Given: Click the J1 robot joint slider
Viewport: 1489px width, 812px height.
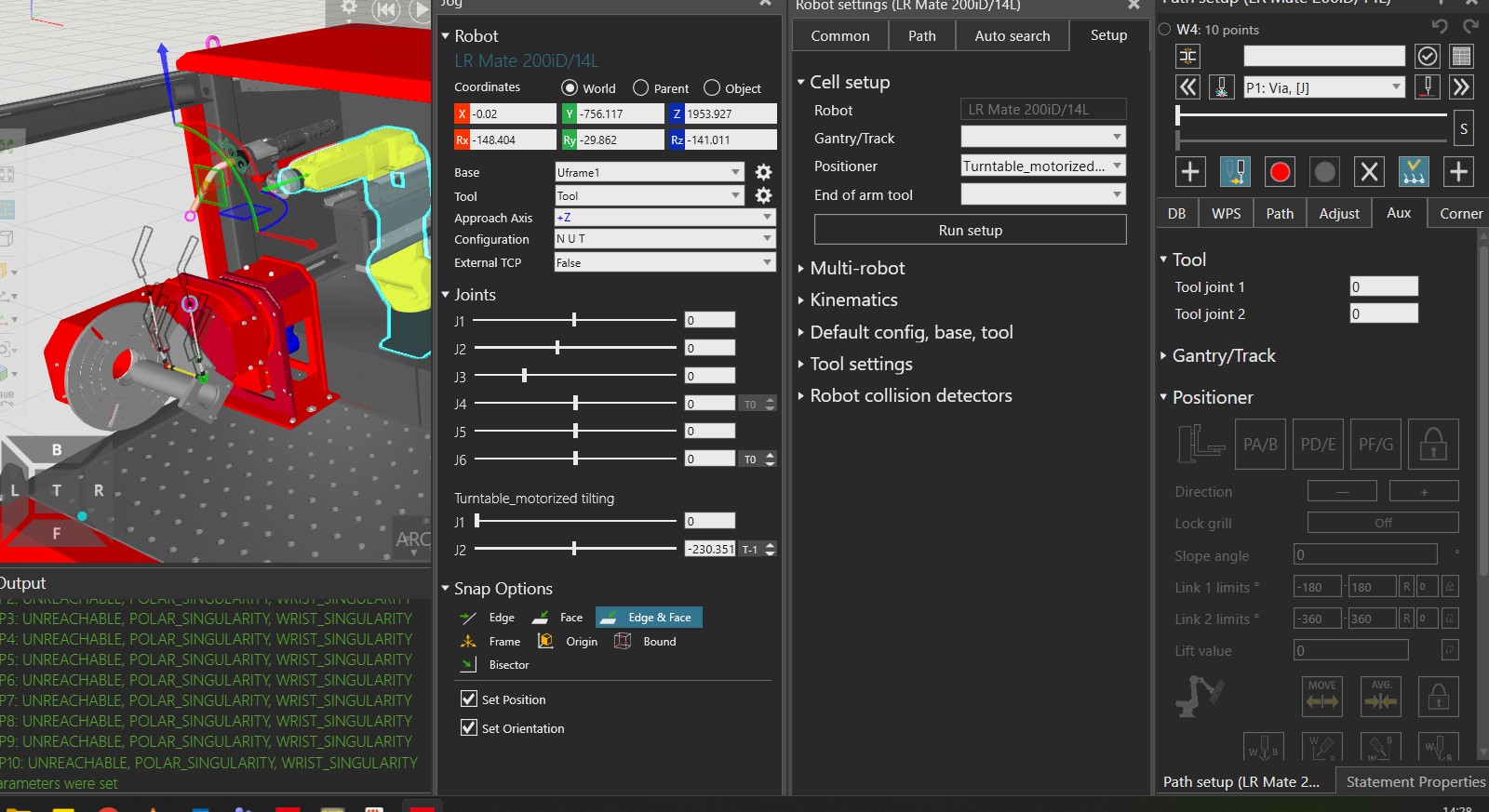Looking at the screenshot, I should click(x=574, y=320).
